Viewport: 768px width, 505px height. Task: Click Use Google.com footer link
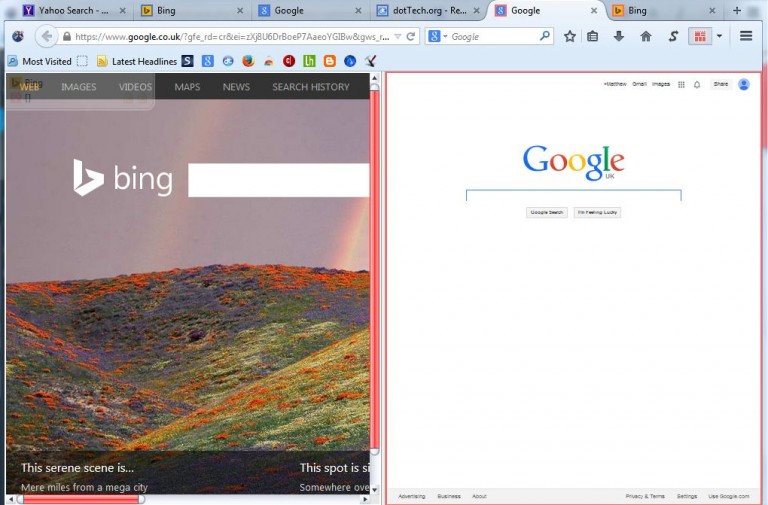pos(729,496)
